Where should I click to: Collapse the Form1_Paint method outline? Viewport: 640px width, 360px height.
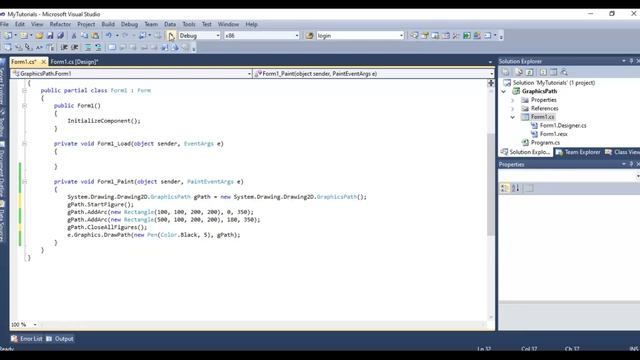click(24, 182)
